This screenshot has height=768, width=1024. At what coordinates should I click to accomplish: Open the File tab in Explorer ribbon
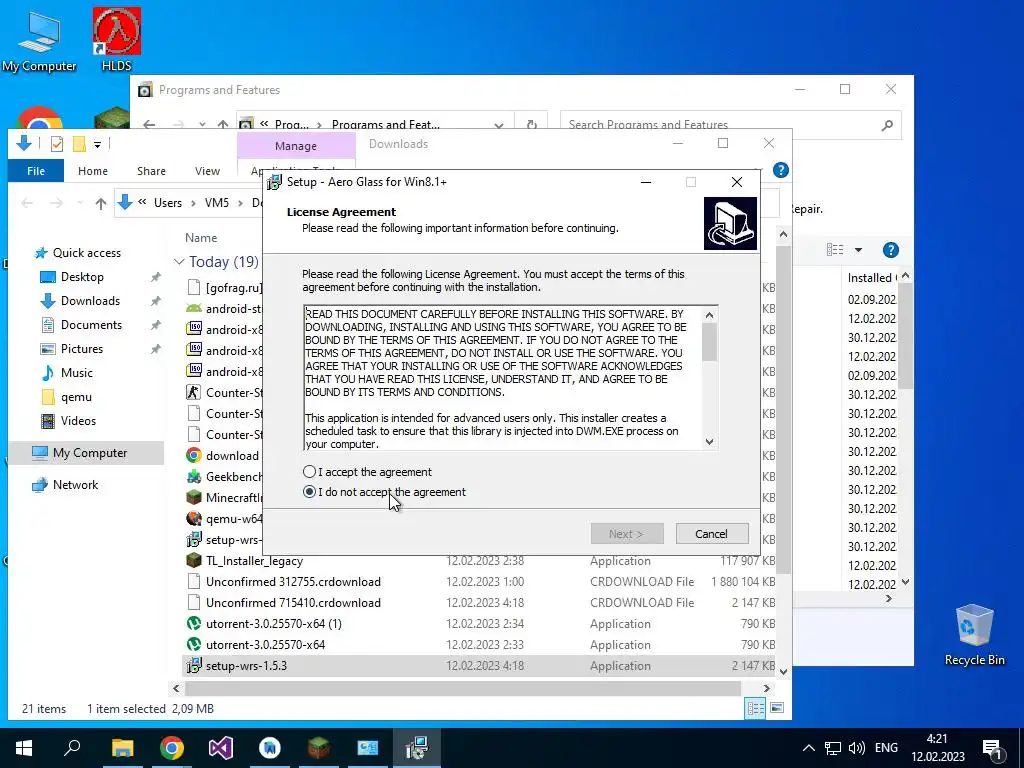(x=36, y=170)
